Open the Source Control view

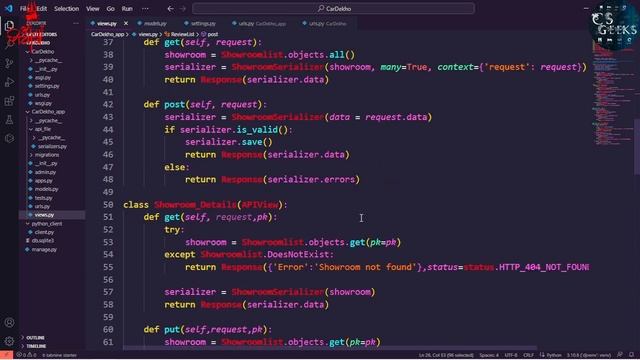point(9,63)
